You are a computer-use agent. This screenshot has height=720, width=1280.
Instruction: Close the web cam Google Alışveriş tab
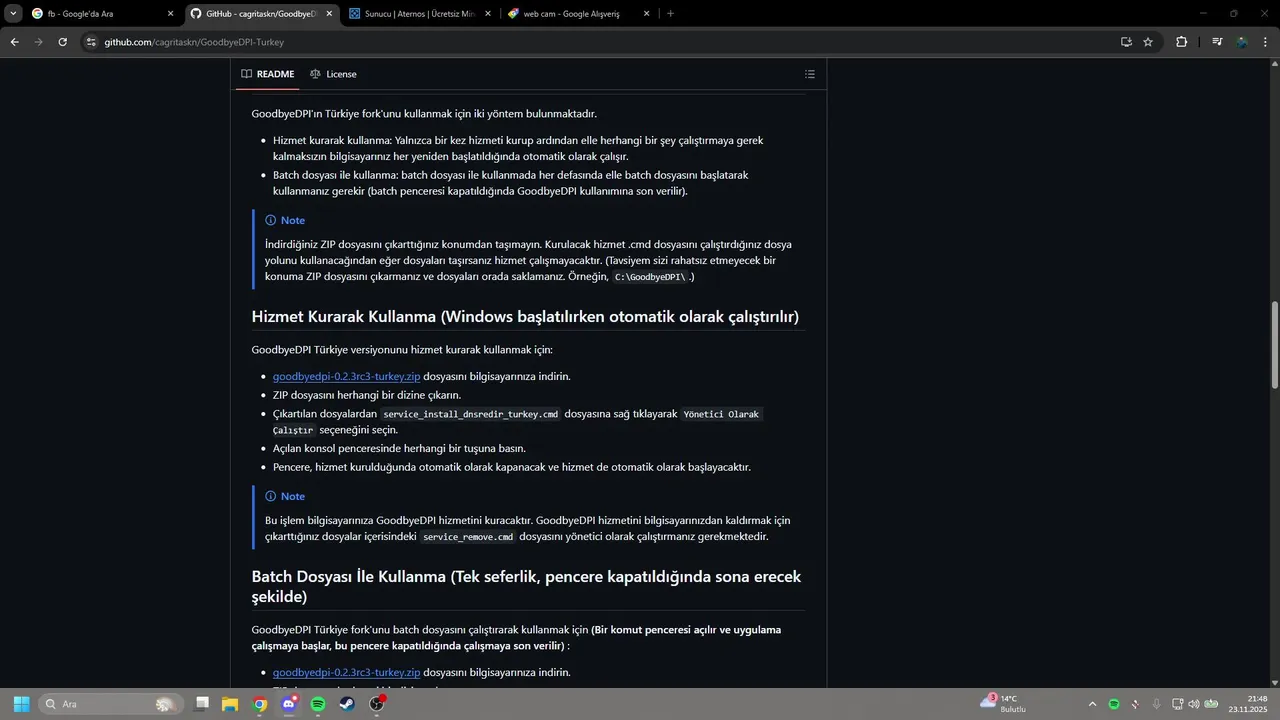pos(646,14)
